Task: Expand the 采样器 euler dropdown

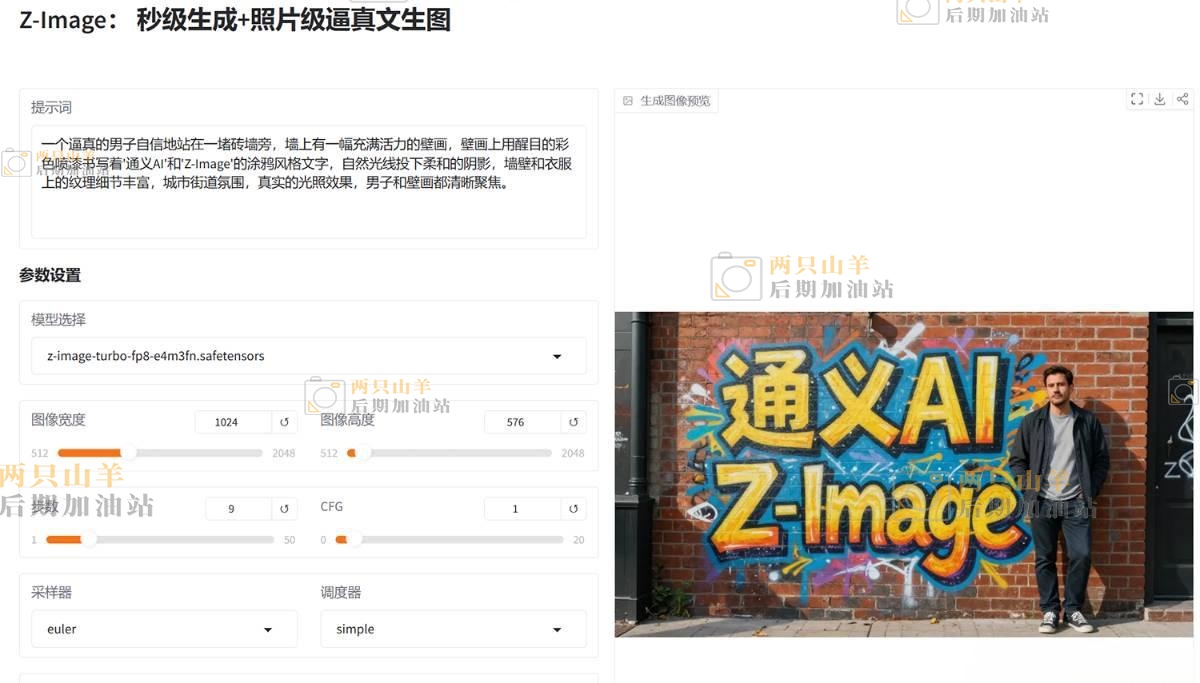Action: [x=268, y=630]
